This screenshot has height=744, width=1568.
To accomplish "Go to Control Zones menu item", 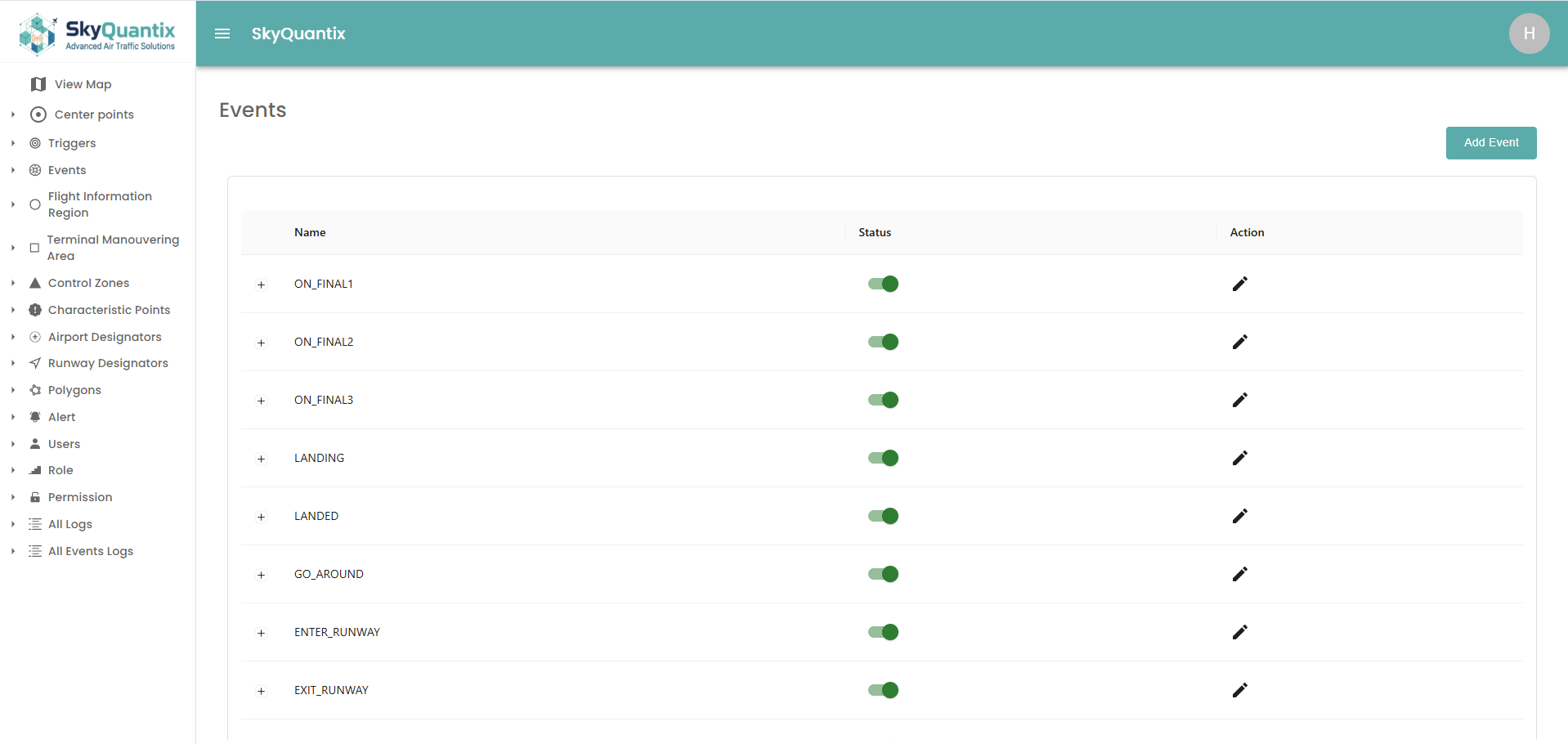I will point(88,283).
